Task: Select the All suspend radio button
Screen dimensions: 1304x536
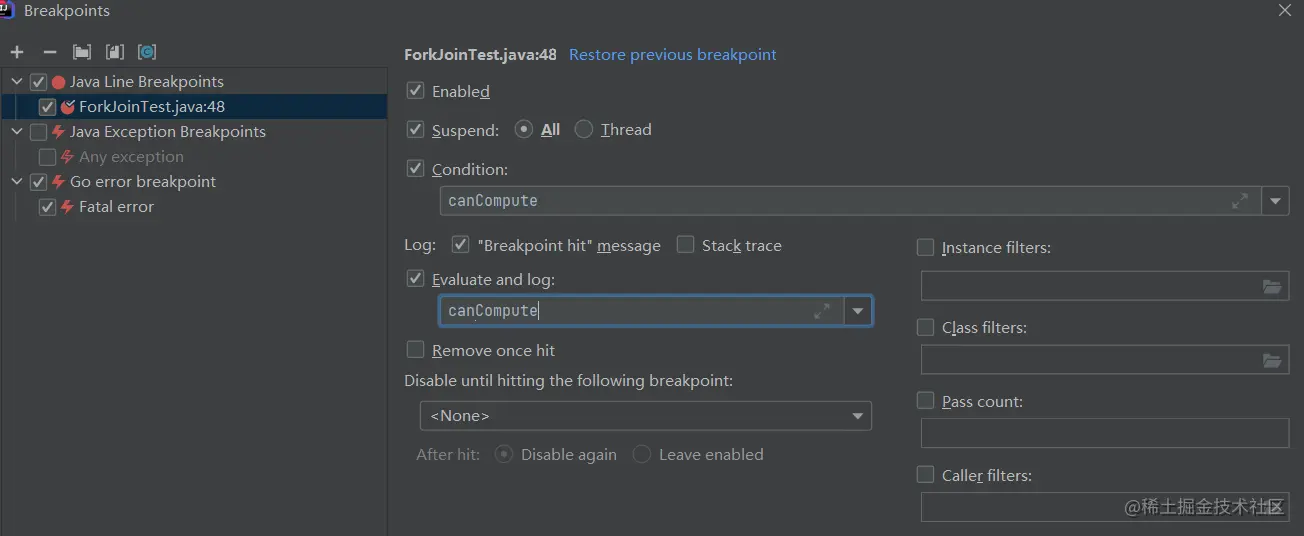Action: (524, 130)
